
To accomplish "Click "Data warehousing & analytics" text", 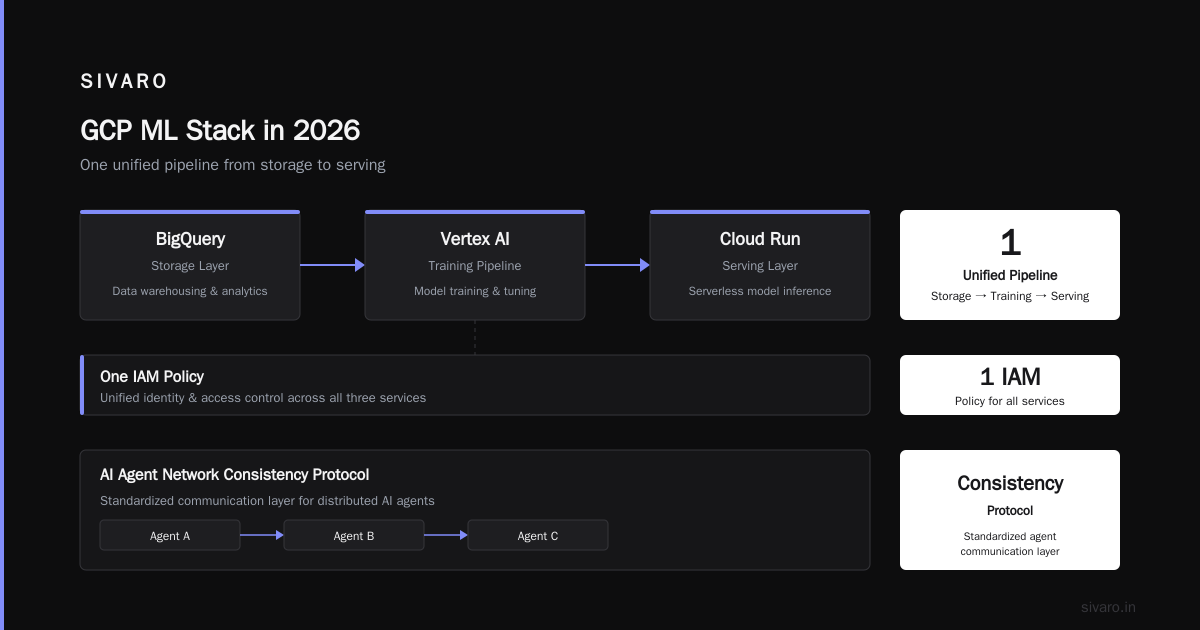I will pos(190,291).
